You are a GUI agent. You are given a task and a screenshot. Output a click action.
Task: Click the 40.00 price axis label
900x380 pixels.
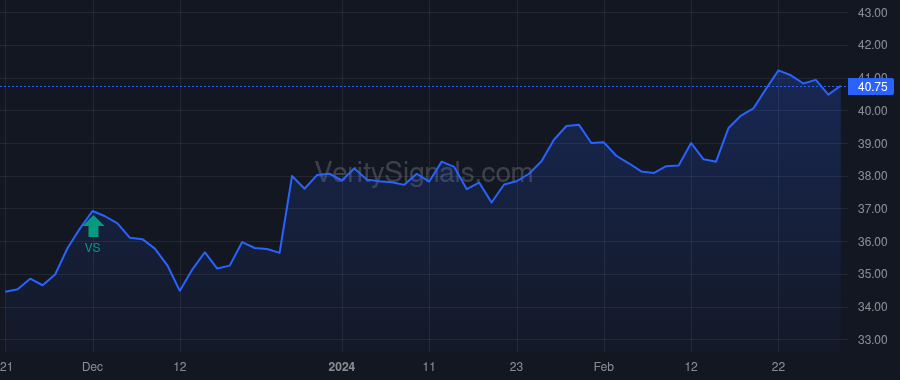coord(872,111)
